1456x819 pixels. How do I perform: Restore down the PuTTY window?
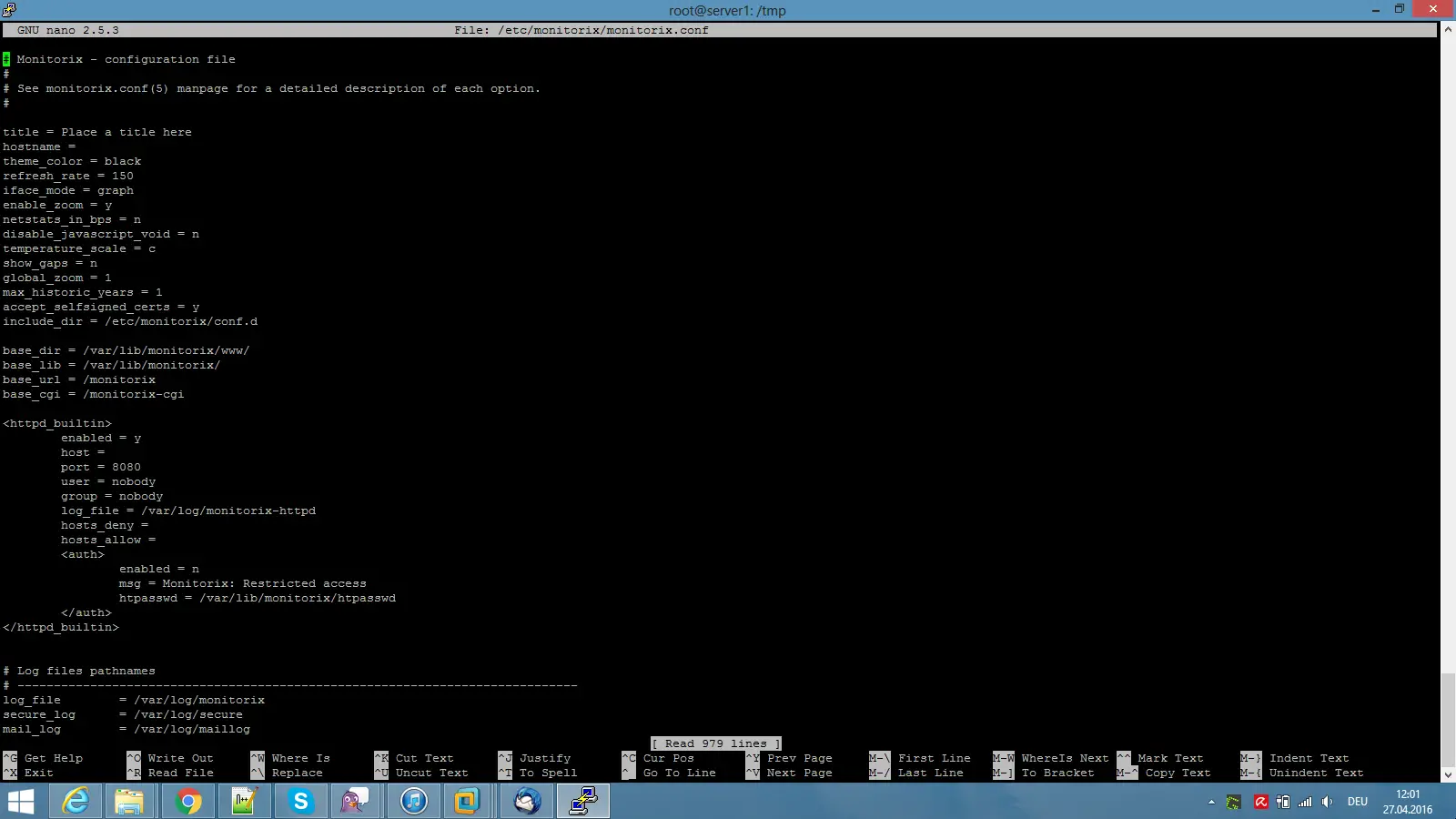point(1400,9)
